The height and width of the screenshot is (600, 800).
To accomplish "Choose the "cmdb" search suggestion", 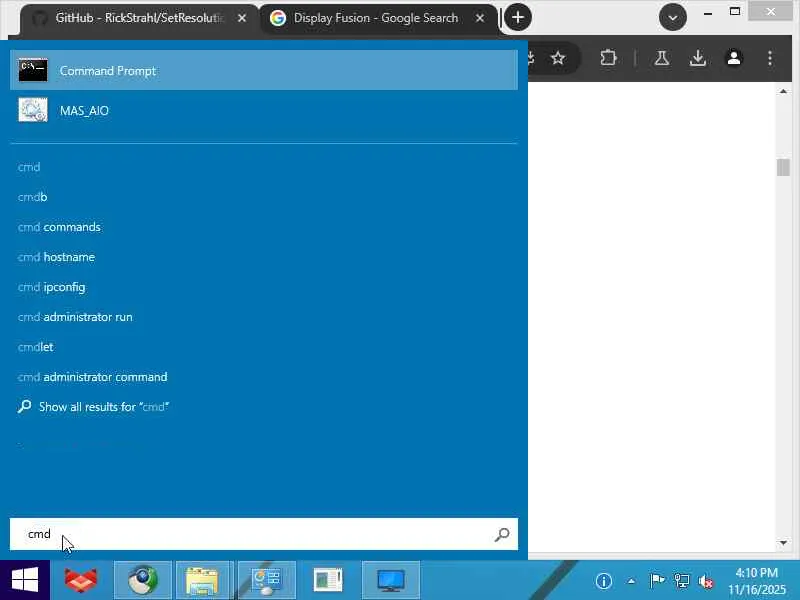I will coord(33,197).
